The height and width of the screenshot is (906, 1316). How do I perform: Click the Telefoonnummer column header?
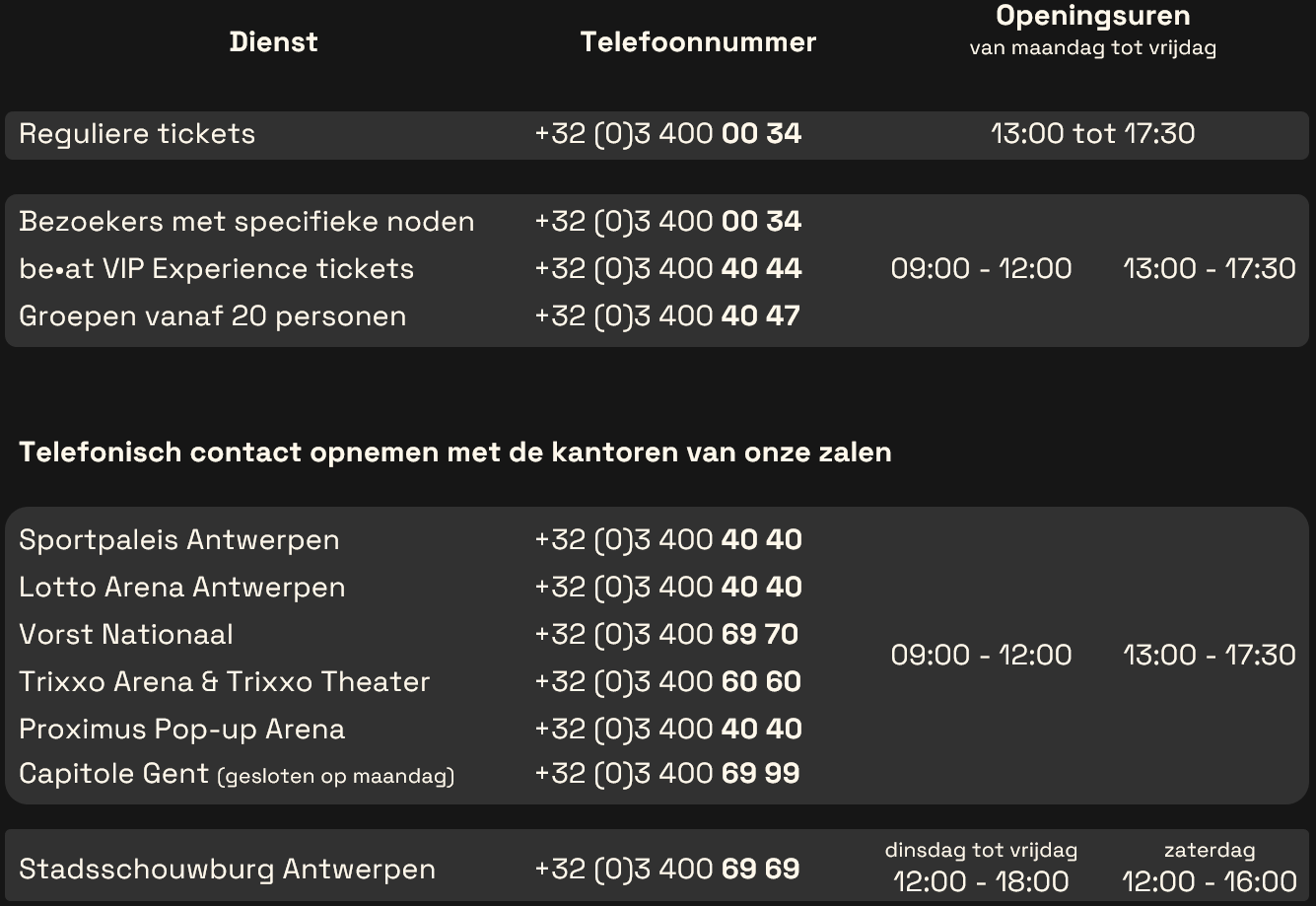(698, 42)
